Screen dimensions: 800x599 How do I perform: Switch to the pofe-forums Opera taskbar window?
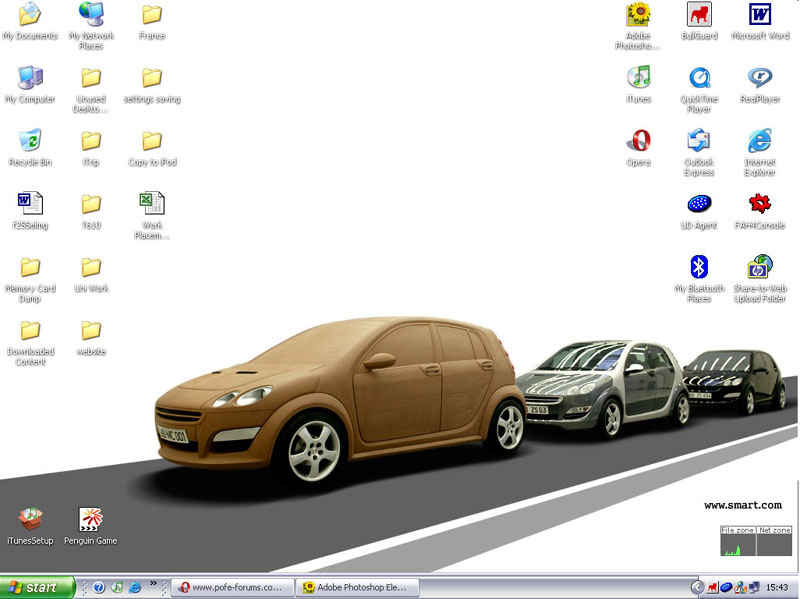(234, 587)
